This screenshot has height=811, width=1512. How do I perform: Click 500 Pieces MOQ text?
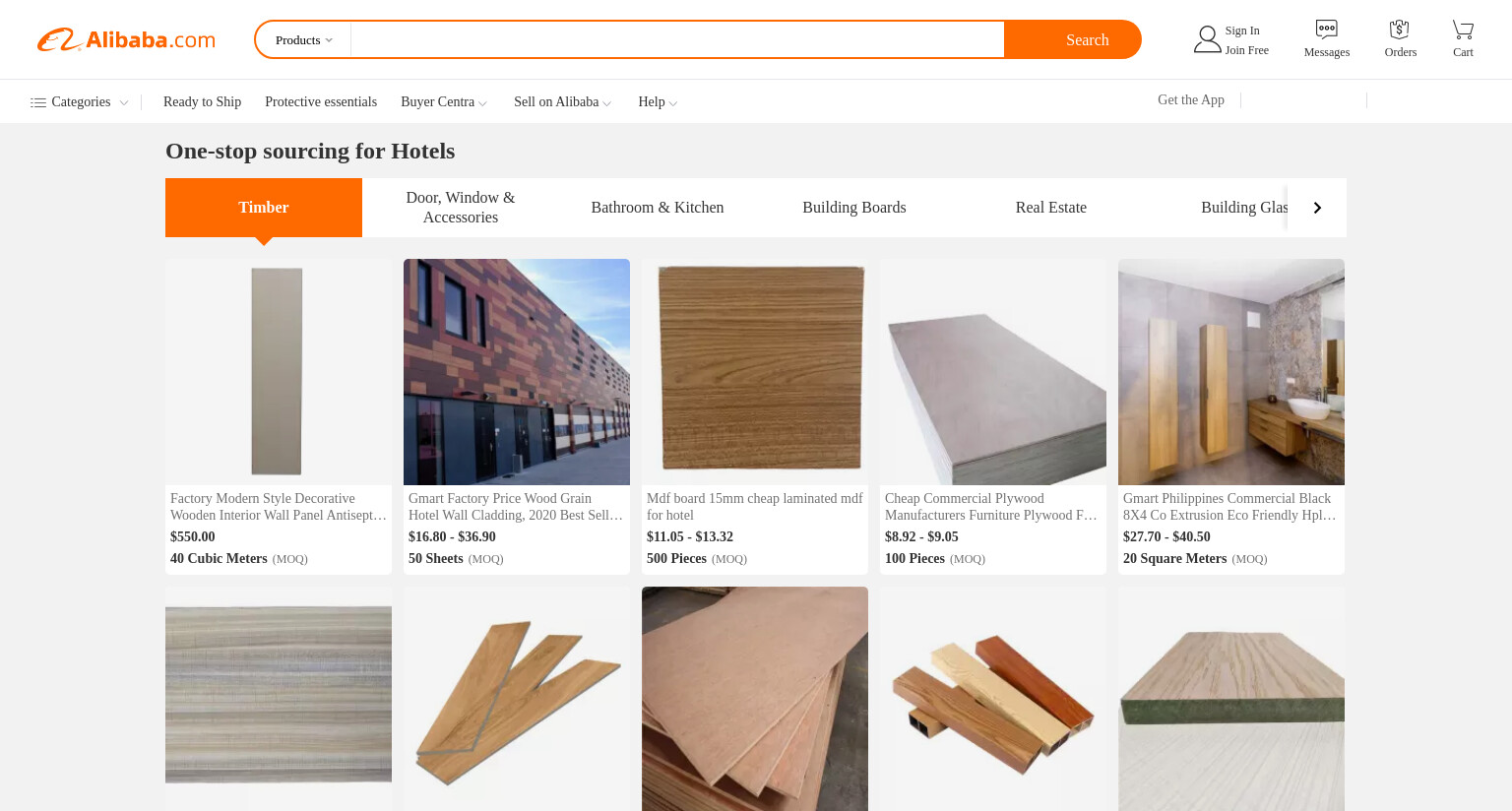[697, 558]
